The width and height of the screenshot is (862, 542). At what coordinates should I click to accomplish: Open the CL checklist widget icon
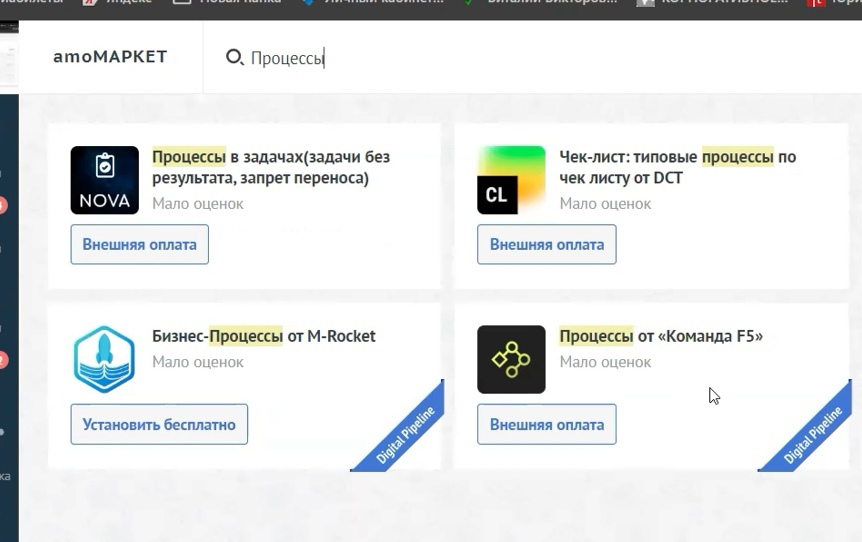point(511,180)
